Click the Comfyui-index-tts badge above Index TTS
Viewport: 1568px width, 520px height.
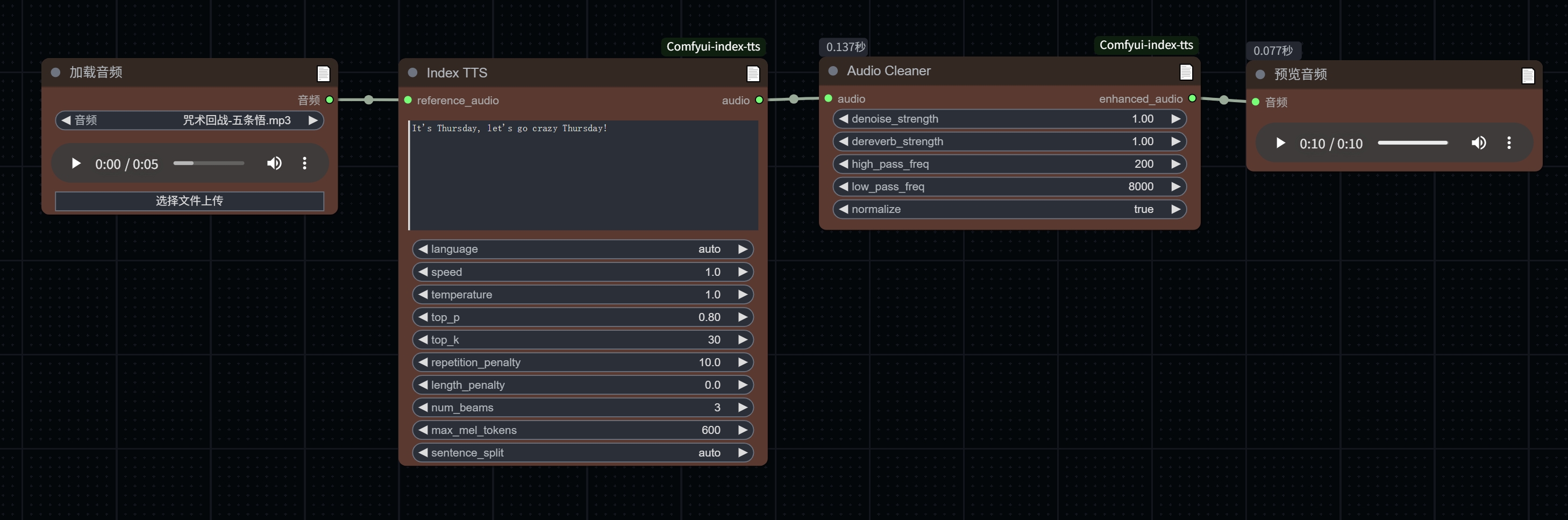click(713, 47)
